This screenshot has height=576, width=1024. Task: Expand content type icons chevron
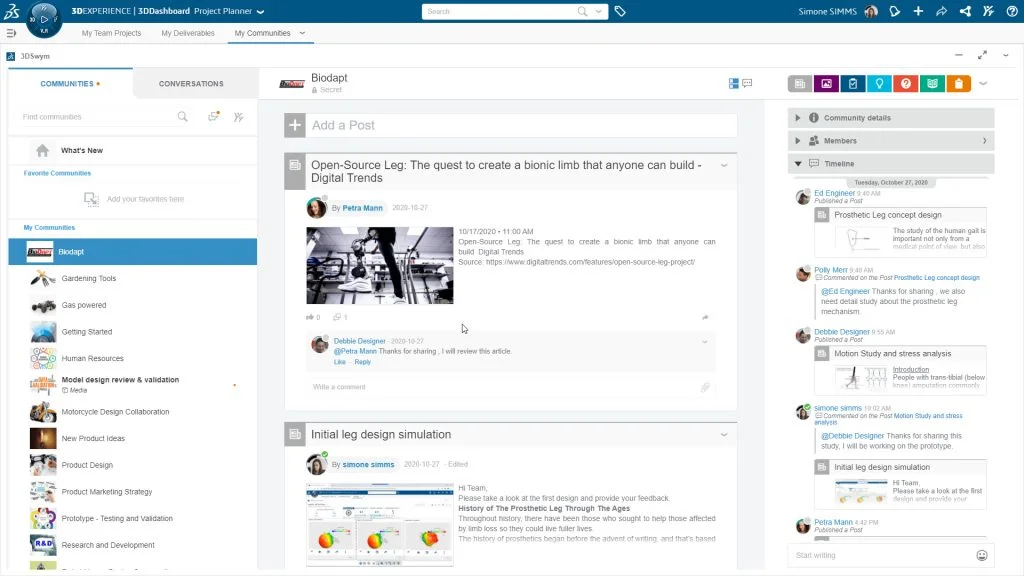point(983,84)
